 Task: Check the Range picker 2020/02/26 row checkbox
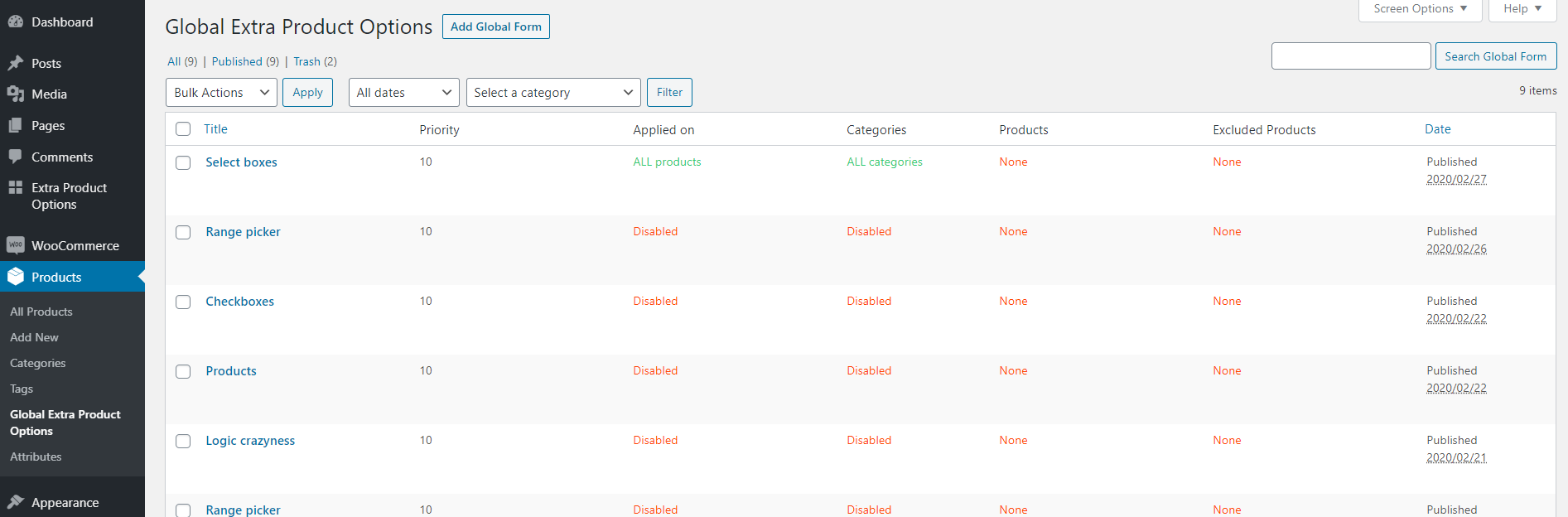pos(183,233)
